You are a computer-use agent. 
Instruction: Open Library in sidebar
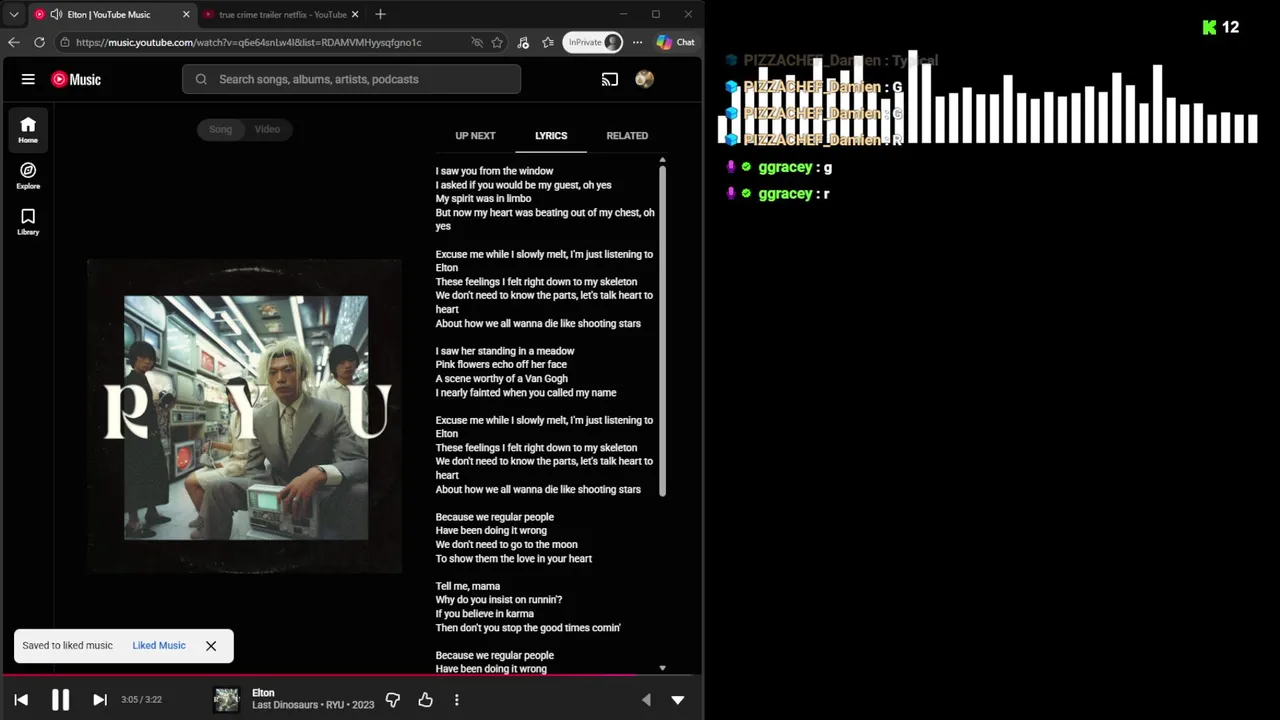[x=28, y=222]
